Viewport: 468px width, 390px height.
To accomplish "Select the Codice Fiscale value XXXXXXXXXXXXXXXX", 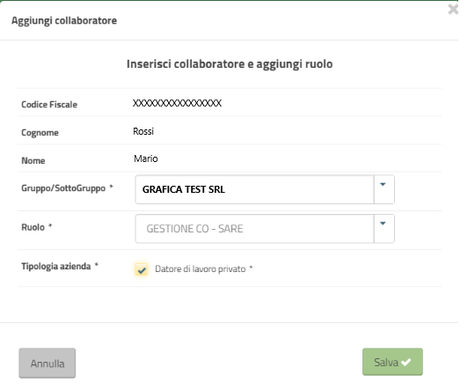I will click(x=177, y=103).
